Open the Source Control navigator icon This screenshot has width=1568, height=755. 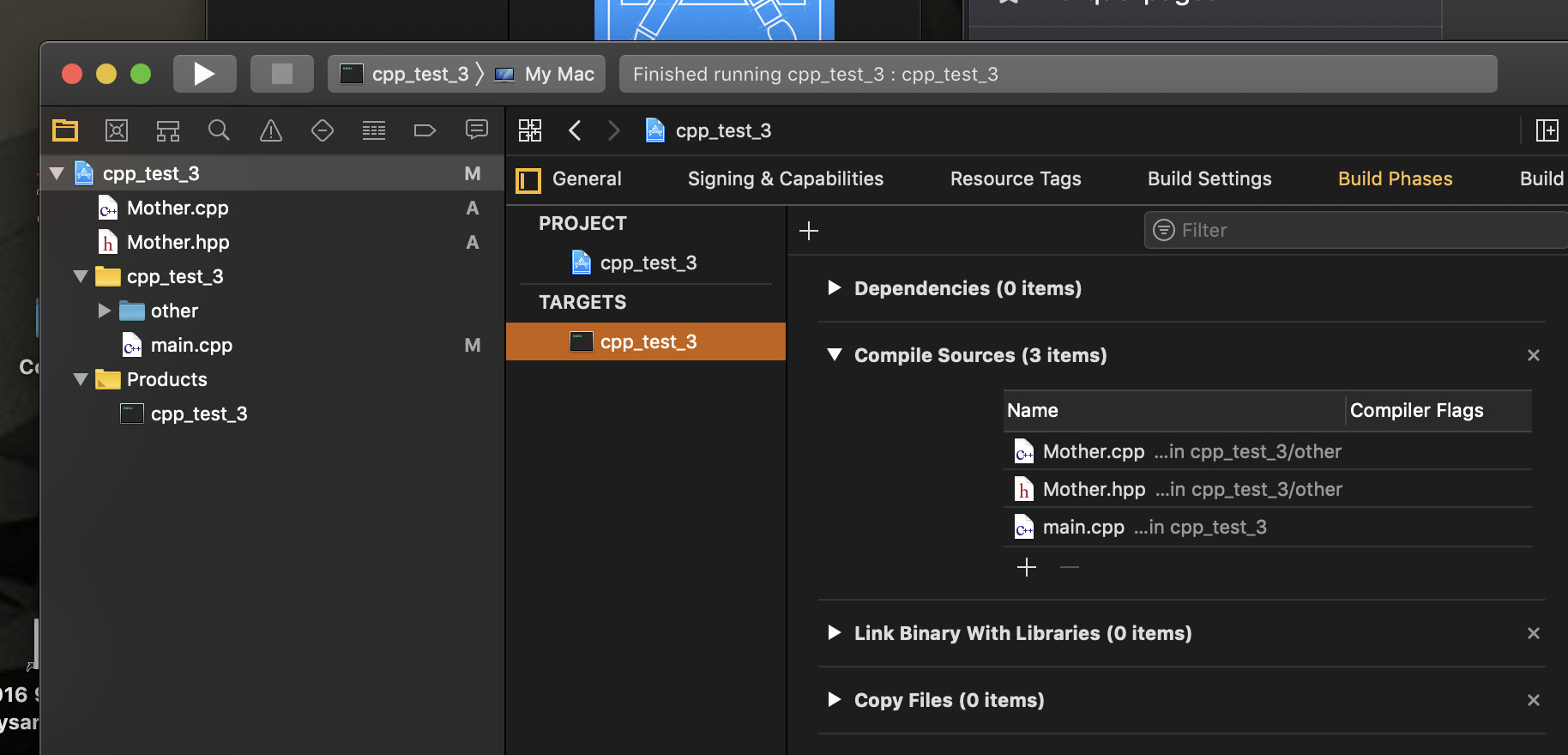point(117,130)
